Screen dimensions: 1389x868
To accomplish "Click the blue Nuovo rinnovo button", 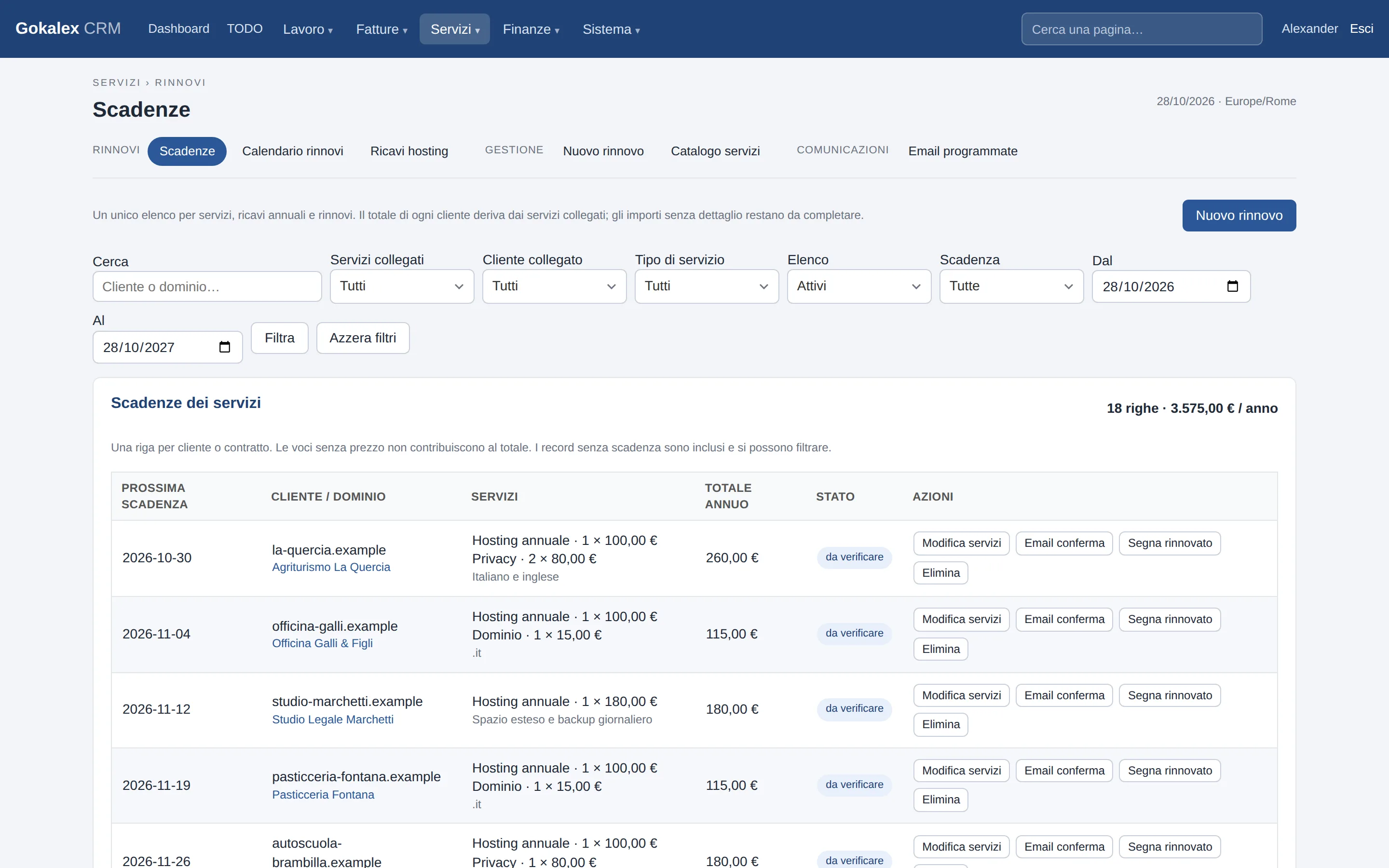I will click(1239, 215).
